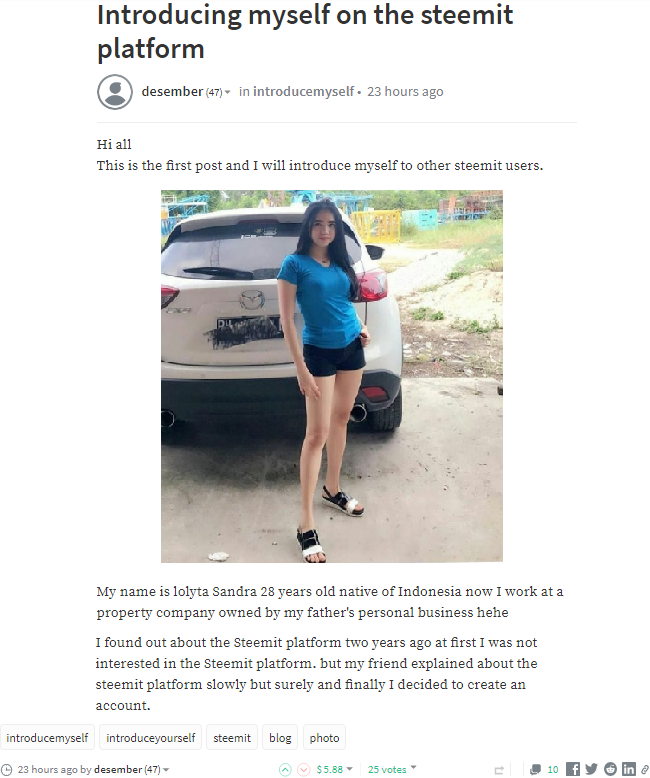Open comments via the speech bubble icon
This screenshot has width=650, height=778.
point(535,770)
